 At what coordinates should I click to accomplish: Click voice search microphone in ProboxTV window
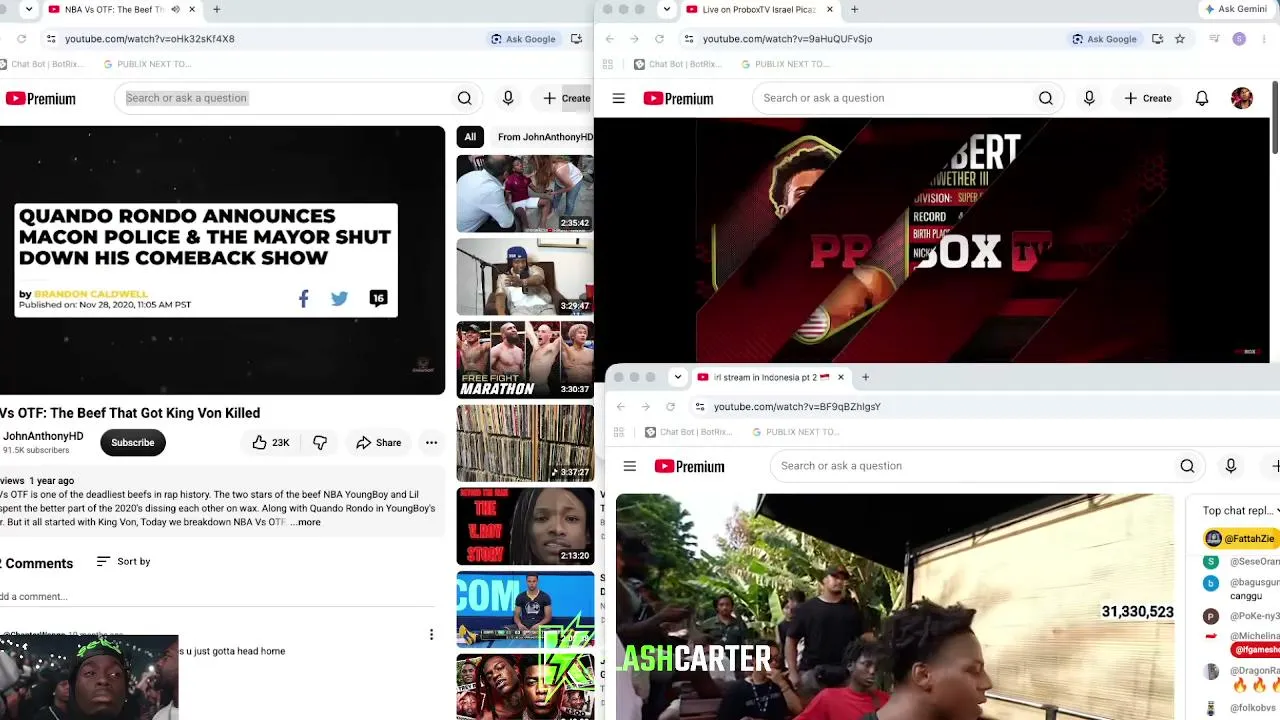click(1089, 98)
